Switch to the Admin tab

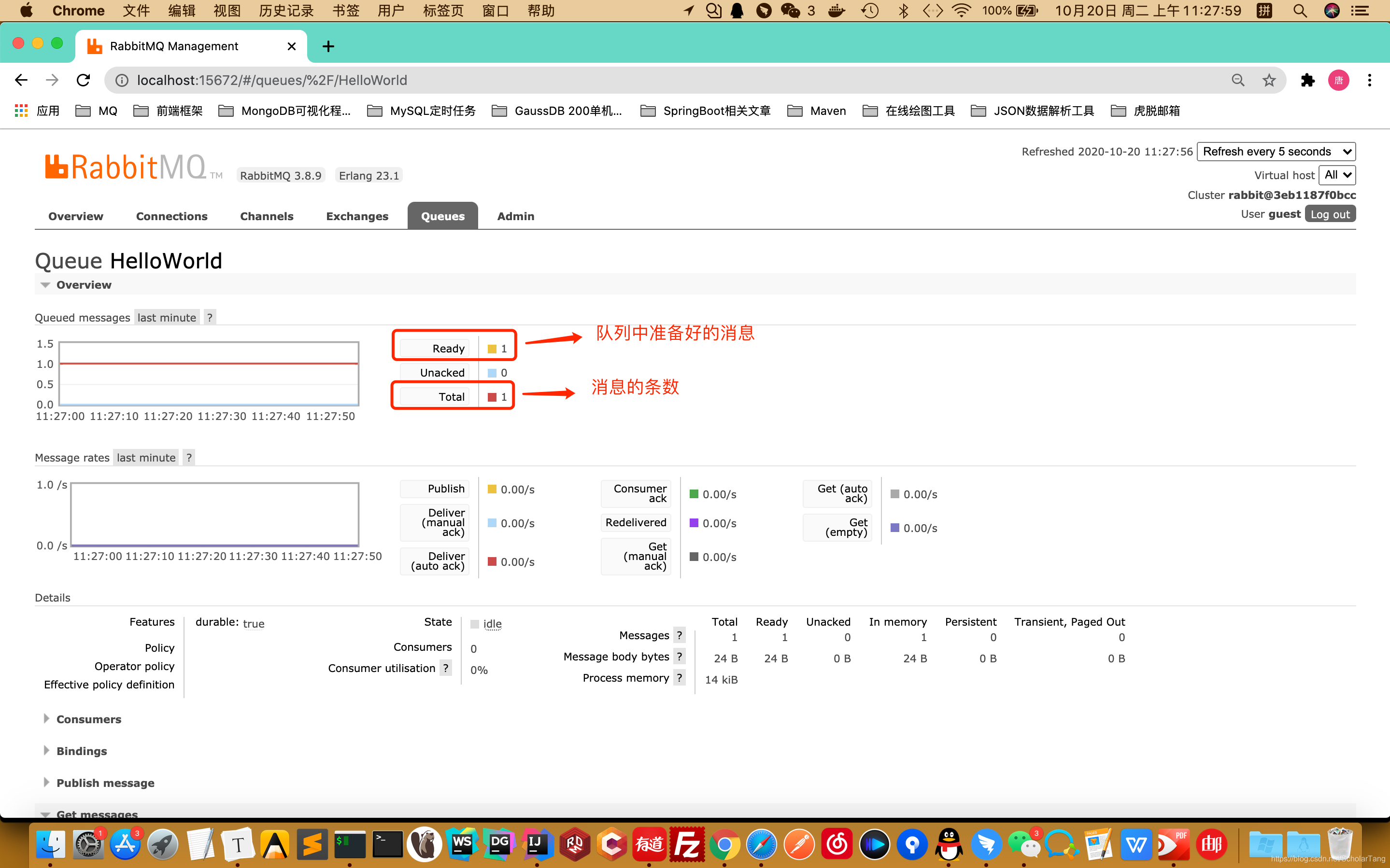coord(516,216)
